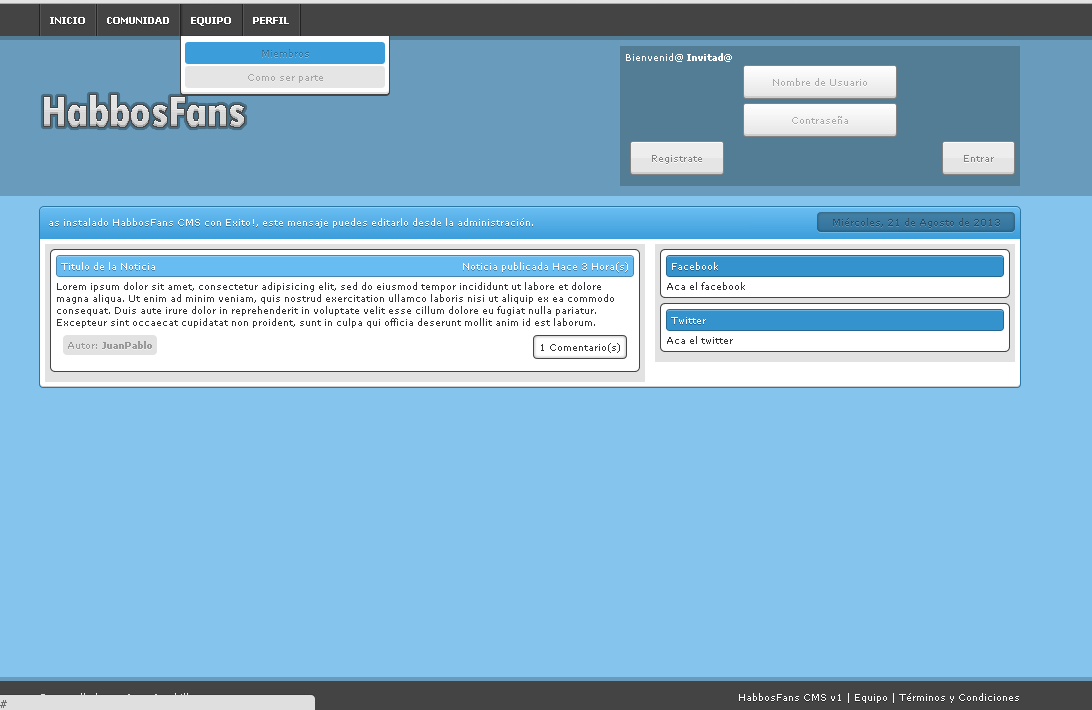This screenshot has width=1092, height=710.
Task: Click the installation success message banner
Action: [x=291, y=222]
